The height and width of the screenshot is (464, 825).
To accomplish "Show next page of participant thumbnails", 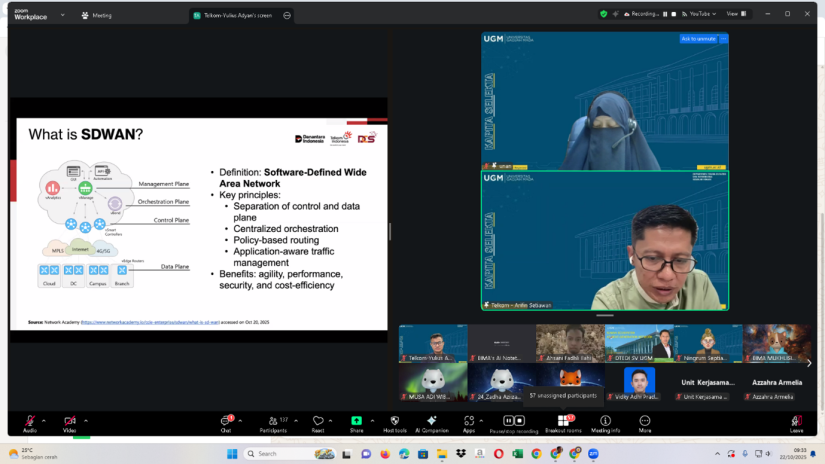I will point(809,363).
